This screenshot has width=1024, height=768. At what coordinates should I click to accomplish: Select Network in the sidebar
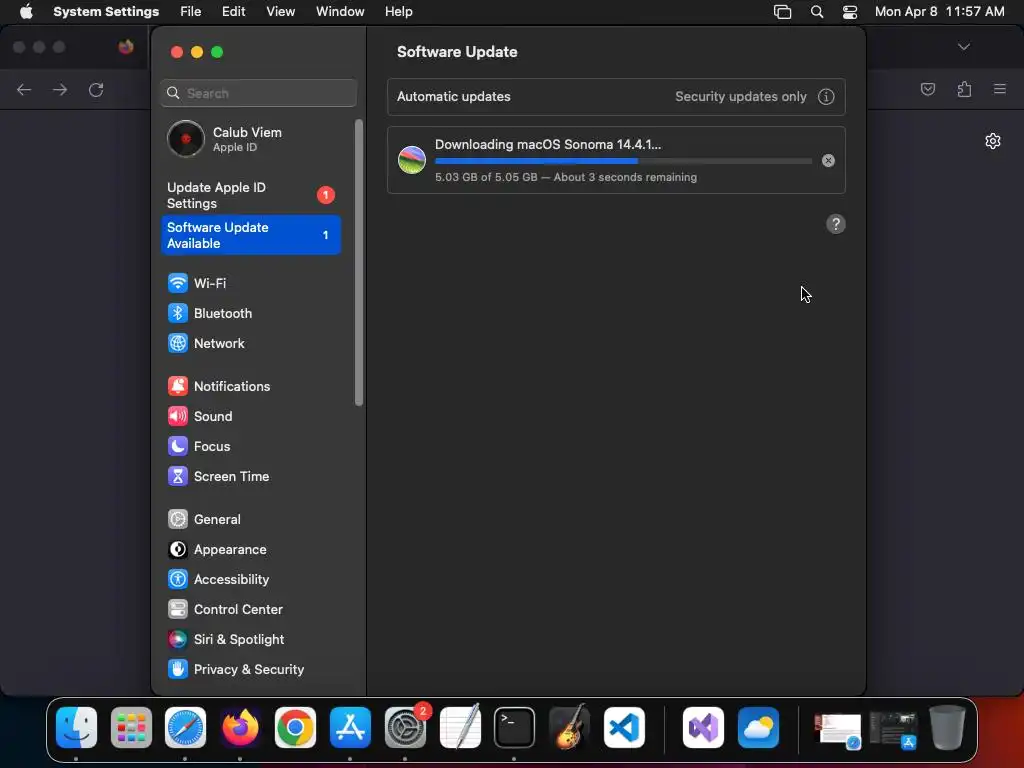tap(251, 344)
